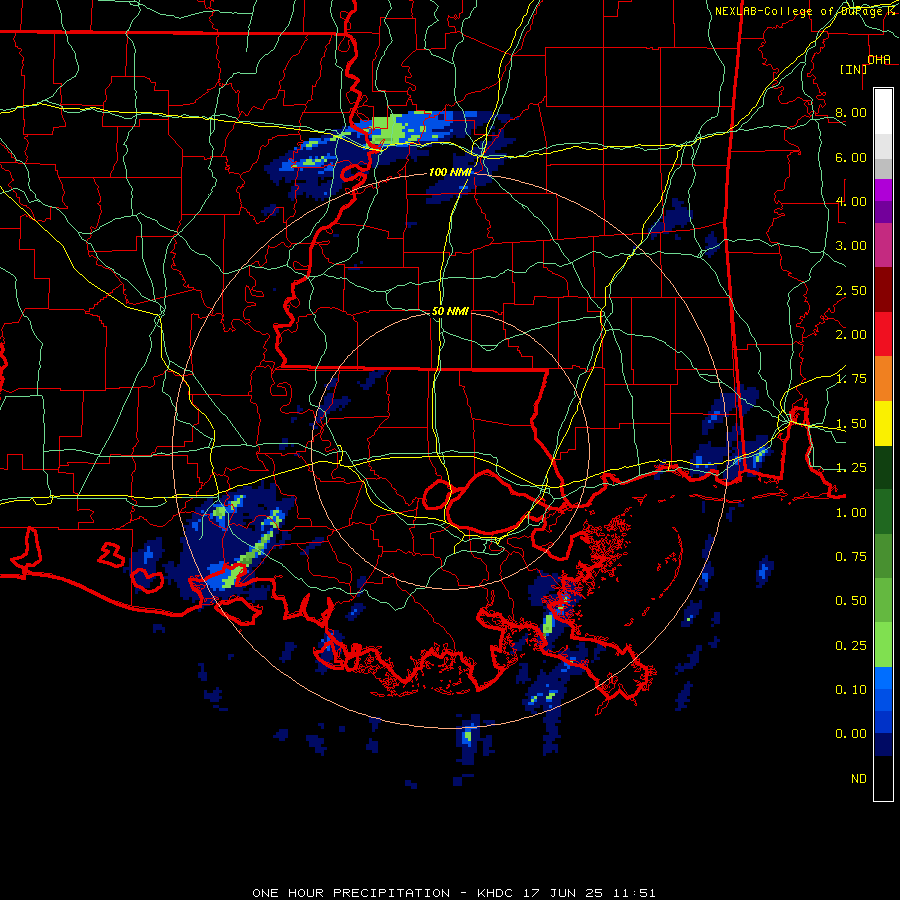Select the 3.00 legend value

tap(851, 246)
